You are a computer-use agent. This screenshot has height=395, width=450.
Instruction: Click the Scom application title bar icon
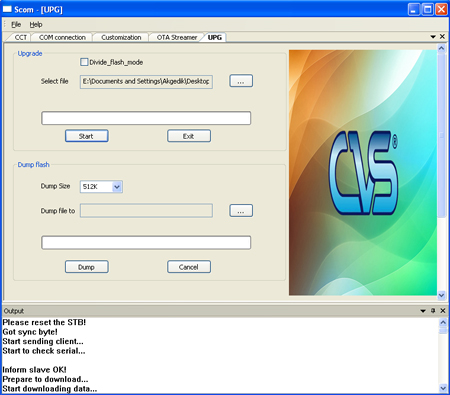pyautogui.click(x=7, y=9)
